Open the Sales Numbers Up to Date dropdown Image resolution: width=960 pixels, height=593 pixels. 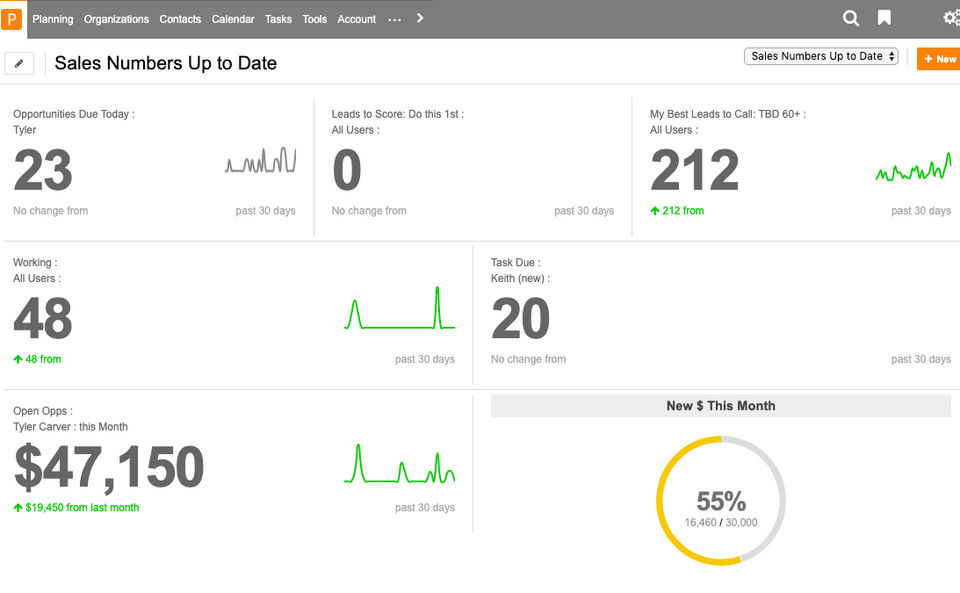(x=821, y=57)
